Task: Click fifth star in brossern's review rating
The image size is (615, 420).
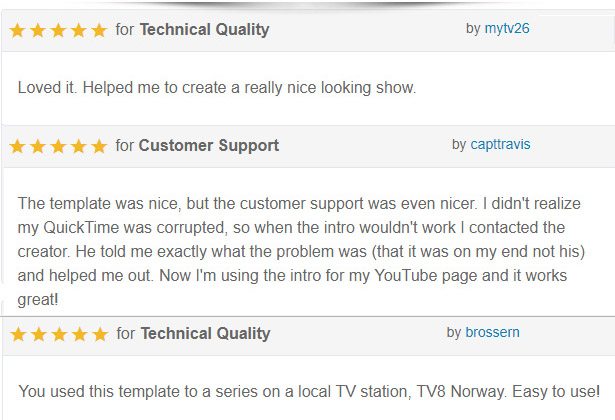Action: [x=100, y=334]
